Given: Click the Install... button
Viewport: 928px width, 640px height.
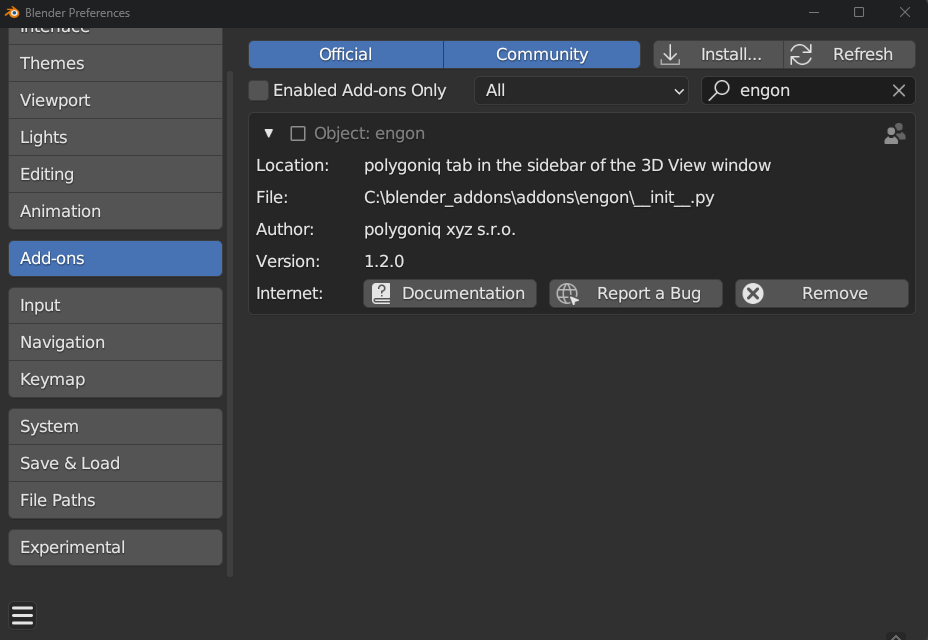Looking at the screenshot, I should click(x=718, y=54).
